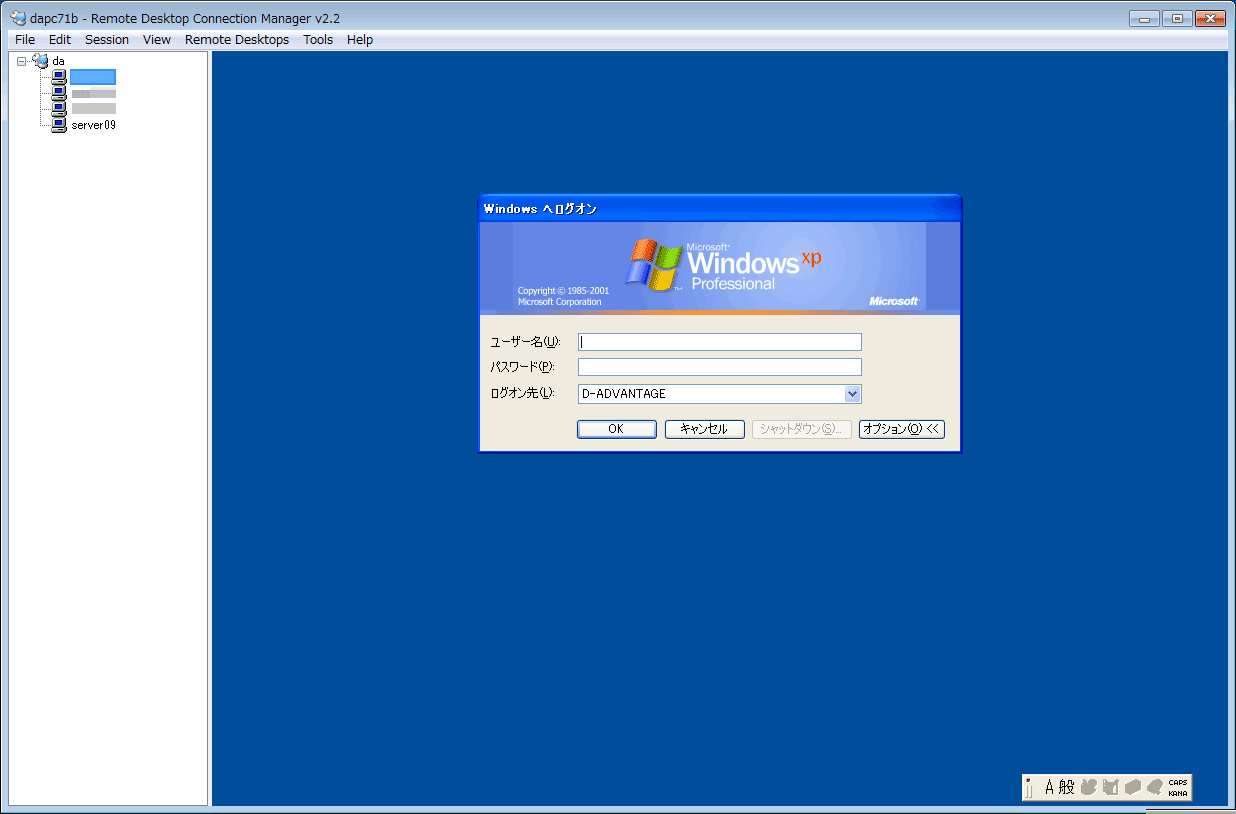Open the Remote Desktops menu
This screenshot has height=814, width=1236.
236,39
